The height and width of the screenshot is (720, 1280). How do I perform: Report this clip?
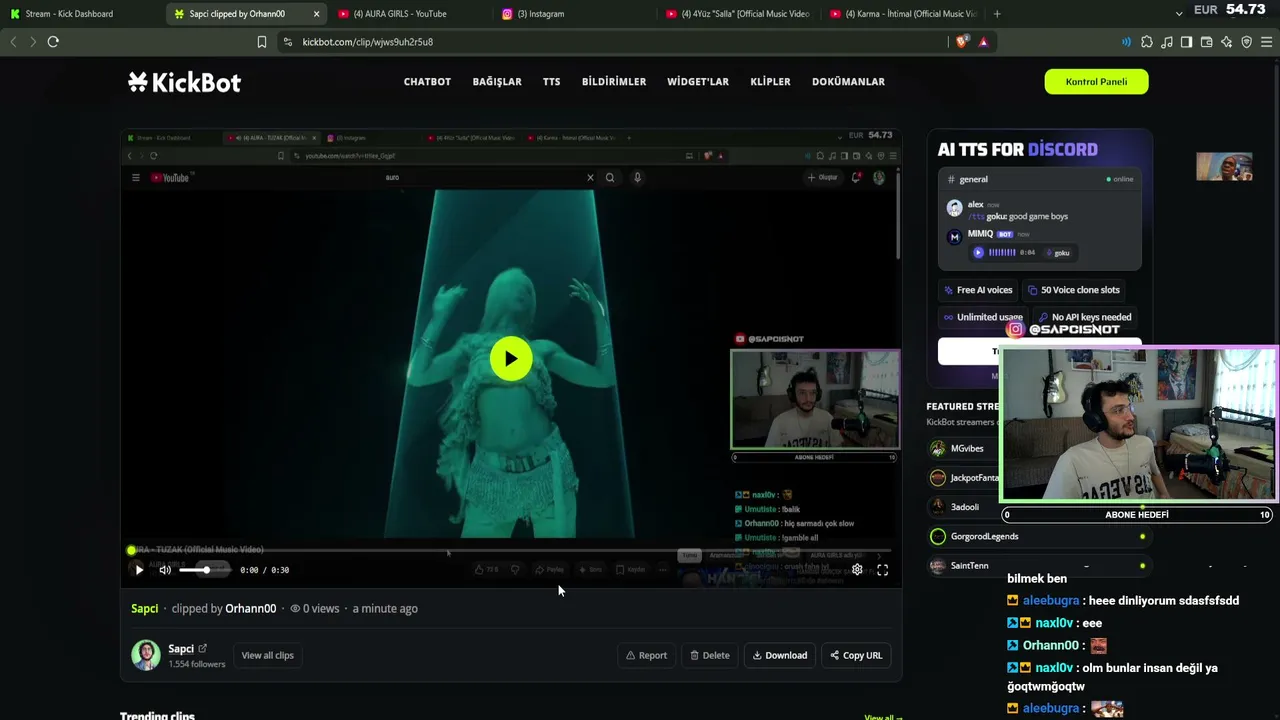646,656
